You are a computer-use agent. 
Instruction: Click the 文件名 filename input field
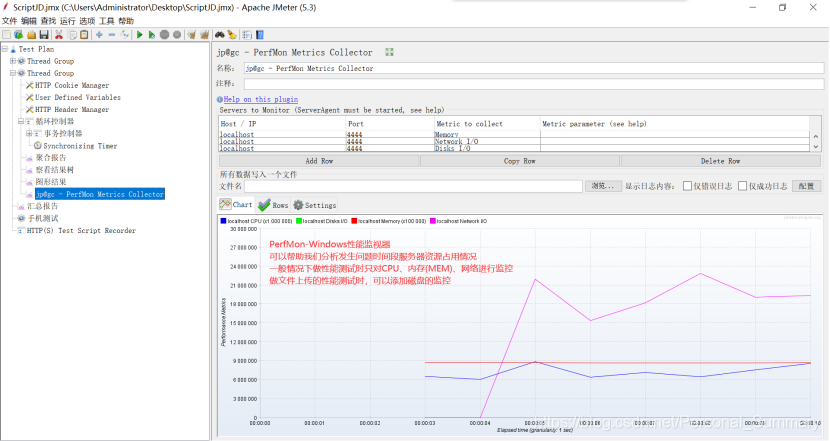point(413,186)
